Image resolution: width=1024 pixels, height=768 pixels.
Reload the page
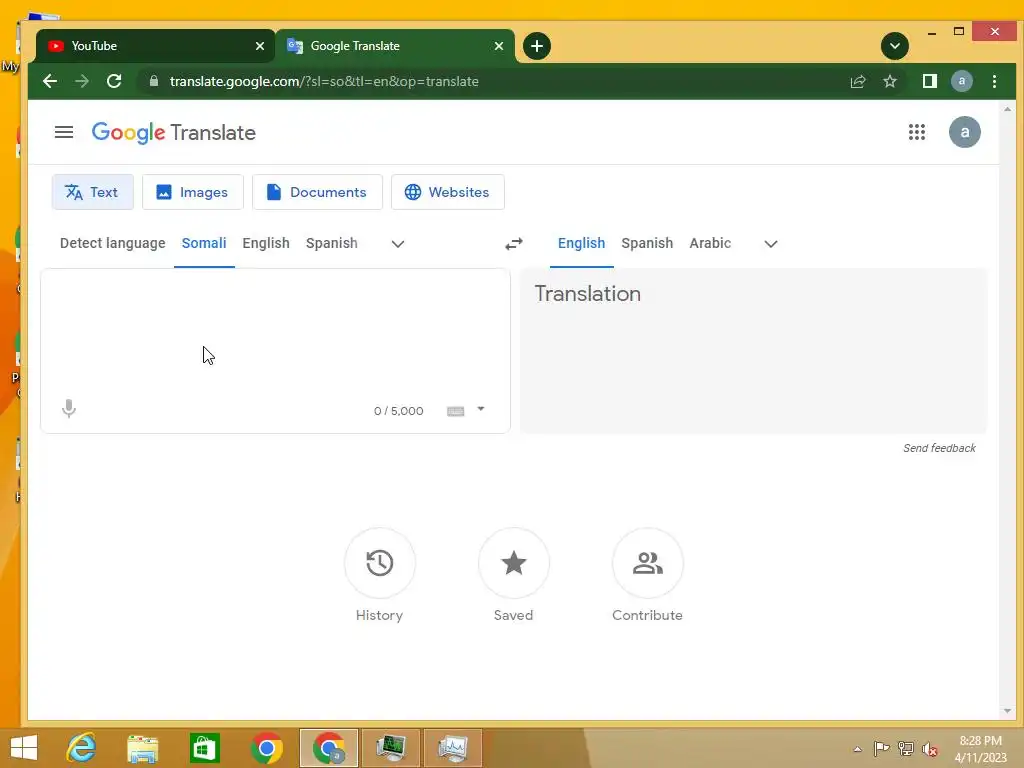click(x=114, y=81)
